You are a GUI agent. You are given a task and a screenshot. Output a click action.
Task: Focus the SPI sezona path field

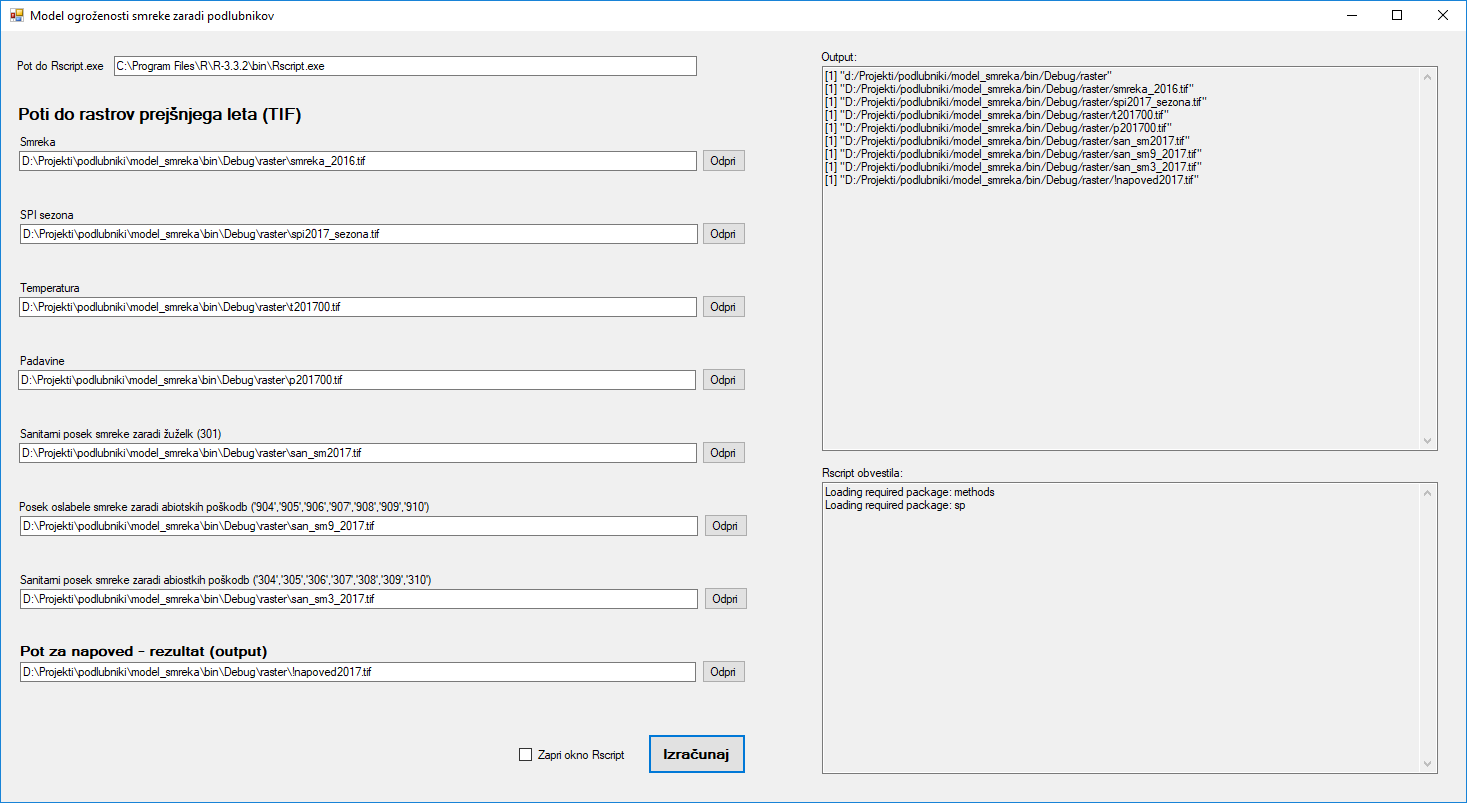[358, 234]
